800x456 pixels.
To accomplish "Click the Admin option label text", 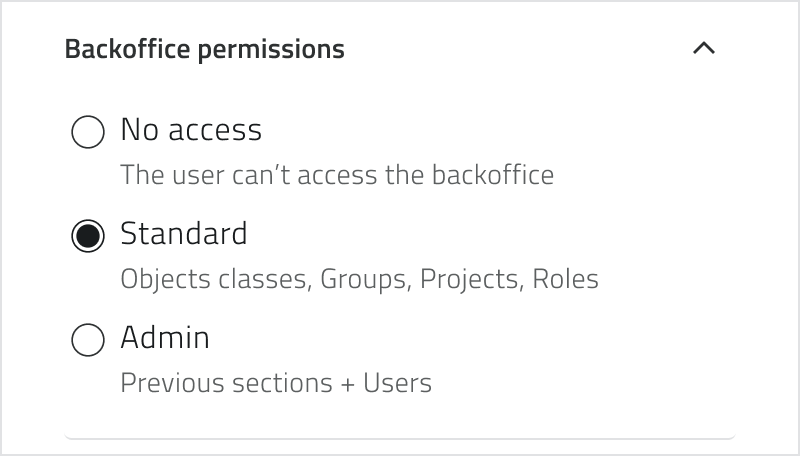I will 165,338.
